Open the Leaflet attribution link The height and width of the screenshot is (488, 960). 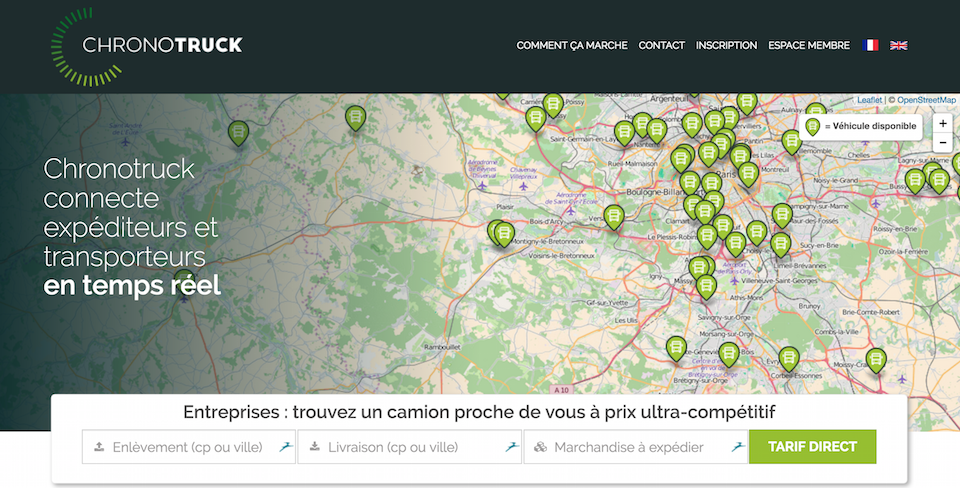[x=869, y=100]
